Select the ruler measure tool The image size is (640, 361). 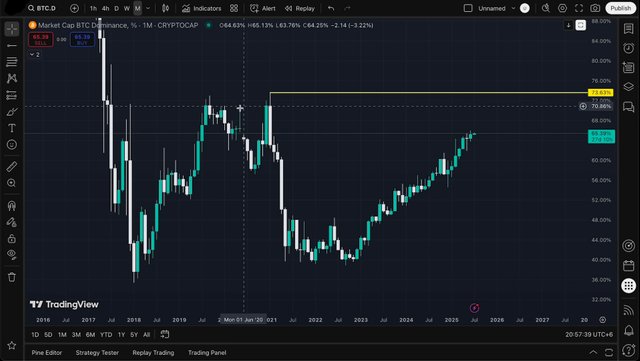12,167
